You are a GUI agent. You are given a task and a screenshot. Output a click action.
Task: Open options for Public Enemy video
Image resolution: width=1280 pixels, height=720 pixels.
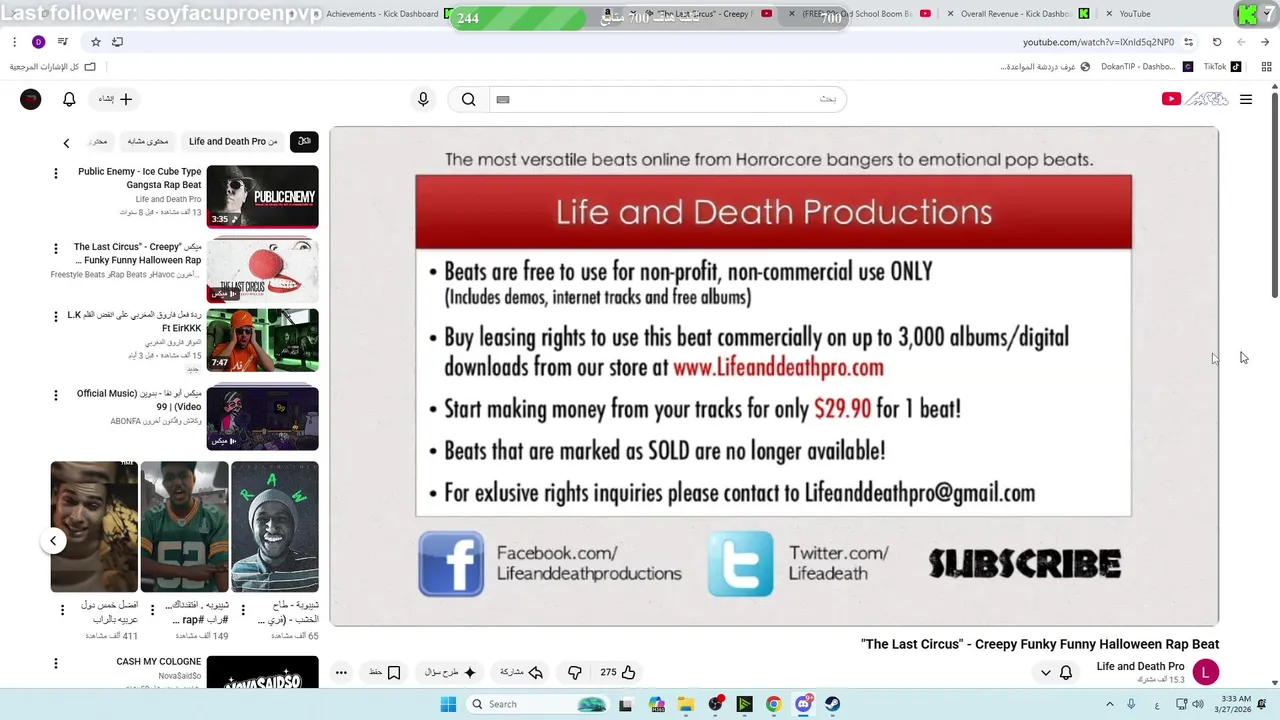(x=56, y=173)
